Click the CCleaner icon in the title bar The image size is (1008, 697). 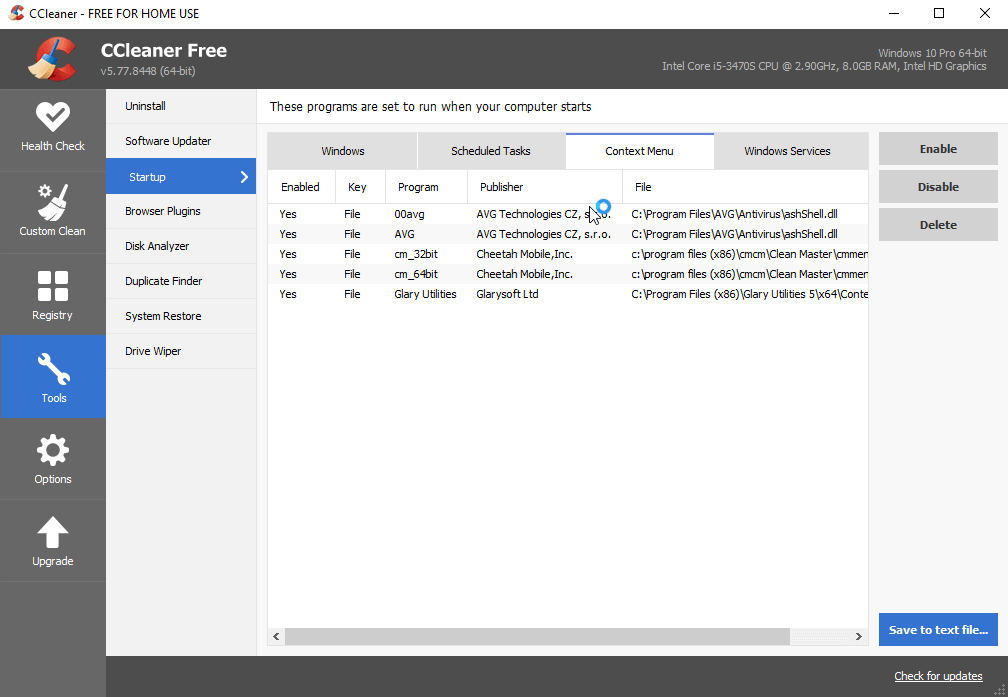pos(15,13)
